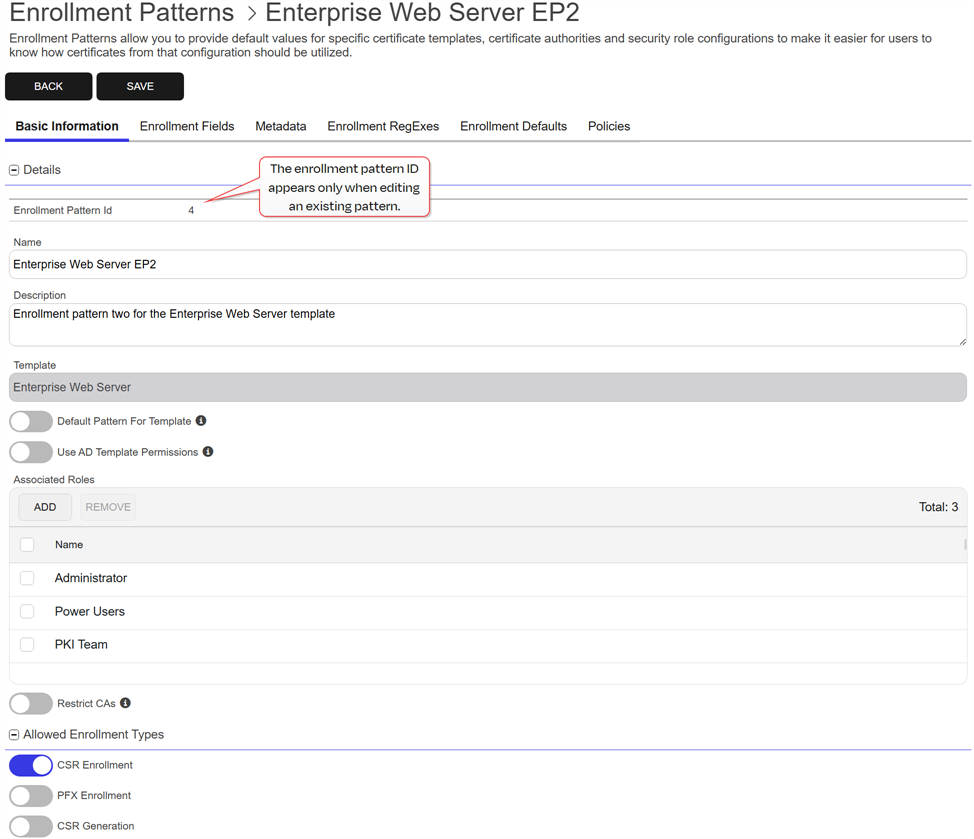974x839 pixels.
Task: Turn on Use AD Template Permissions
Action: click(x=31, y=452)
